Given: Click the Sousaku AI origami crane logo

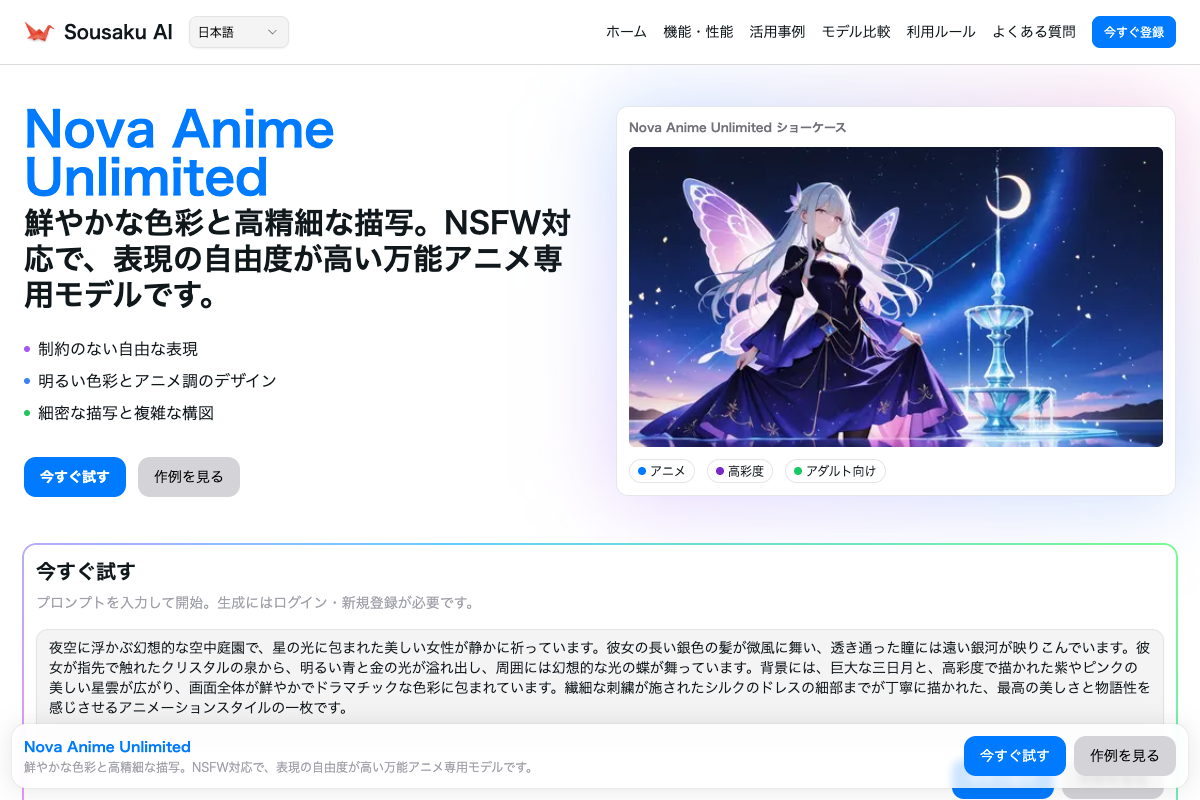Looking at the screenshot, I should pyautogui.click(x=39, y=32).
